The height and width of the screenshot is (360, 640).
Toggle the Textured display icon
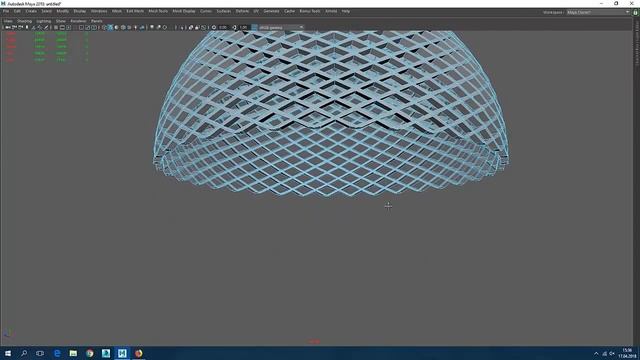tap(129, 27)
